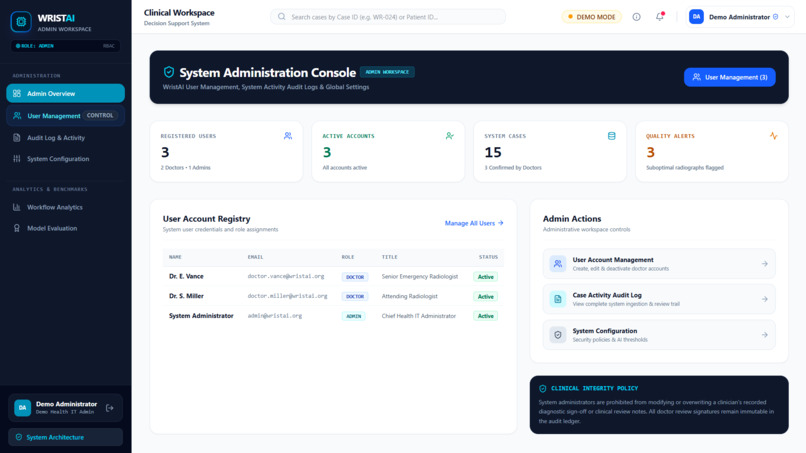Open Model Evaluation
Image resolution: width=806 pixels, height=453 pixels.
tap(65, 228)
